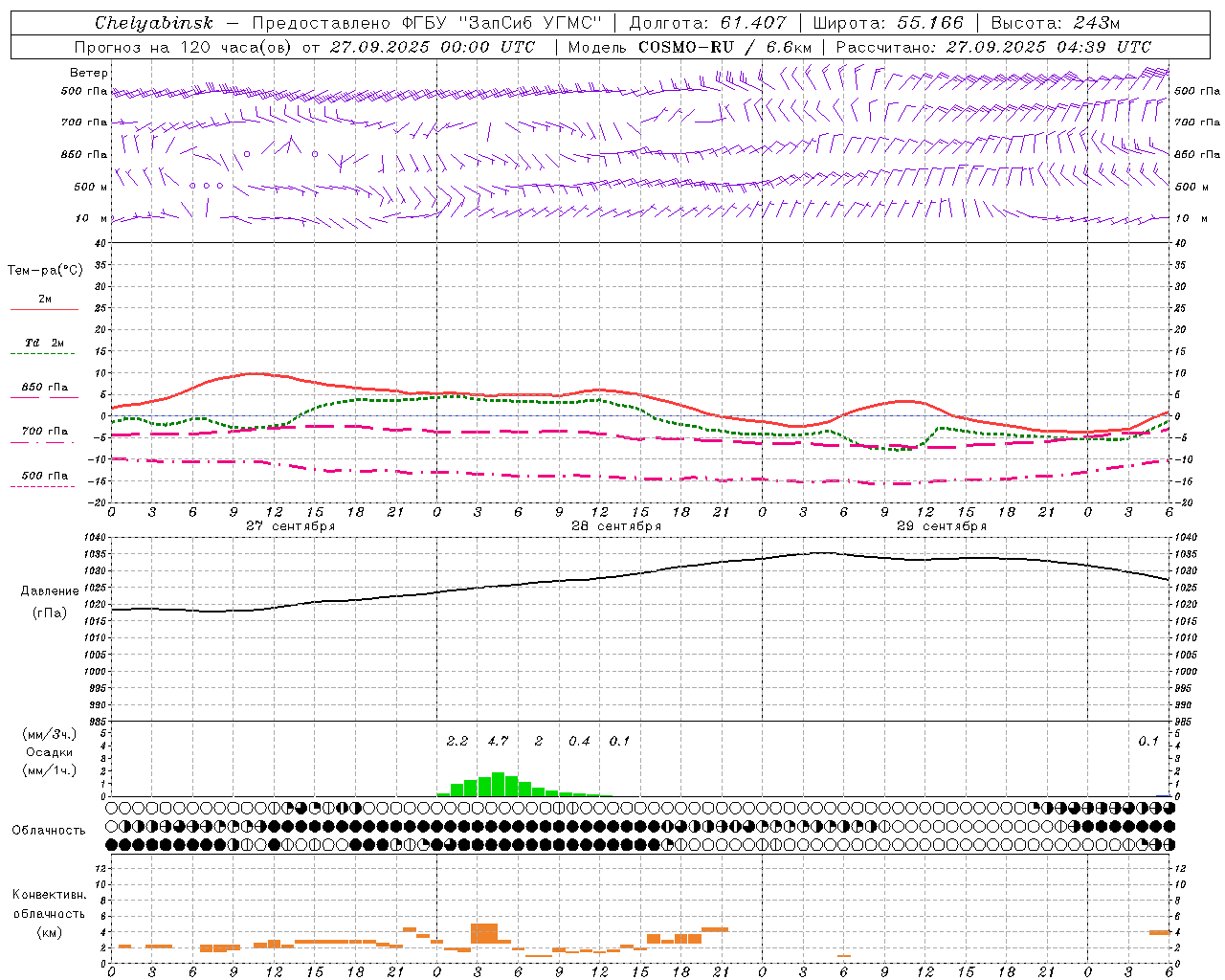This screenshot has width=1225, height=980.
Task: Click the 'Конвективн.' convective cloud label
Action: (x=49, y=895)
